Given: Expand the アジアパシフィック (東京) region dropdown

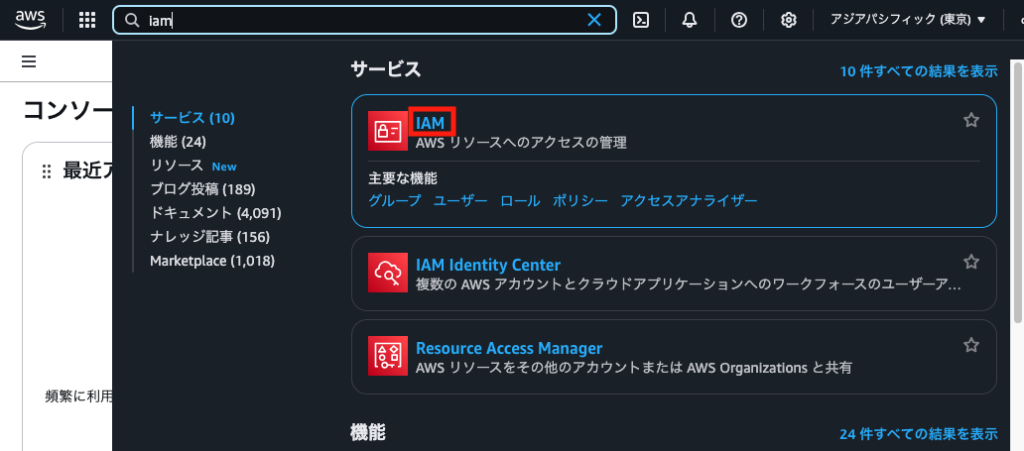Looking at the screenshot, I should click(x=908, y=20).
